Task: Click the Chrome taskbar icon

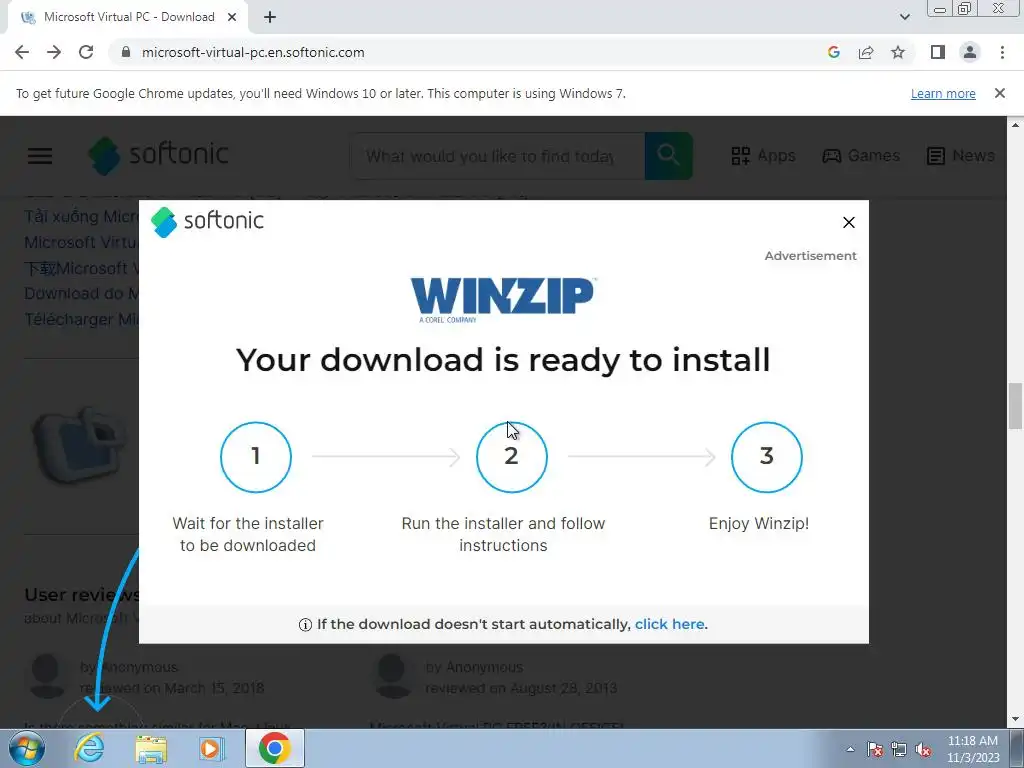Action: pyautogui.click(x=274, y=748)
